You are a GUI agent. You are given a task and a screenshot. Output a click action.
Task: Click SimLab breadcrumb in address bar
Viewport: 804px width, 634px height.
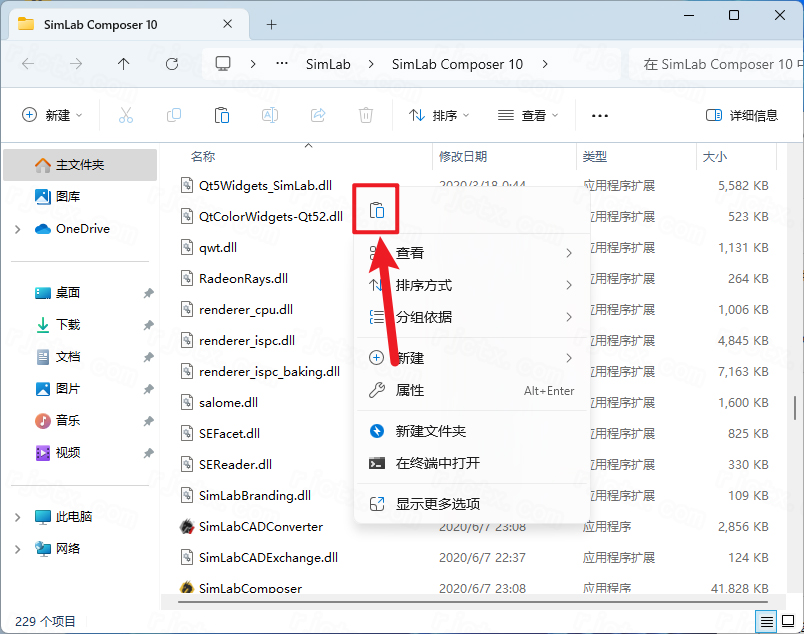[x=328, y=64]
